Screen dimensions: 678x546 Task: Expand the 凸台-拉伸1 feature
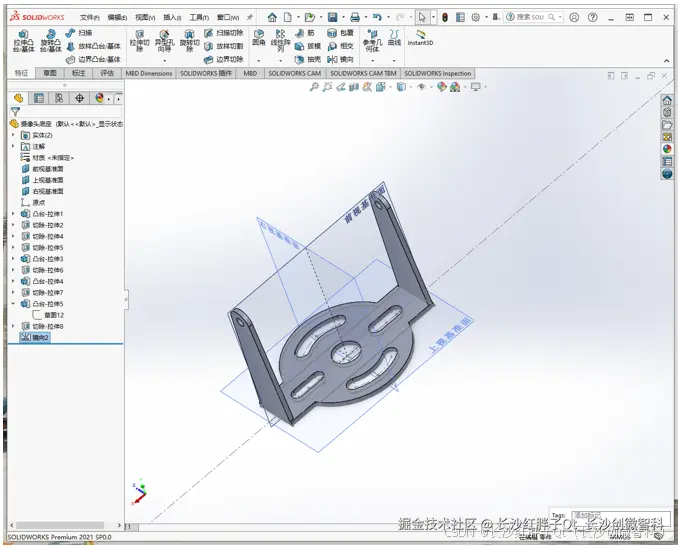click(x=13, y=214)
